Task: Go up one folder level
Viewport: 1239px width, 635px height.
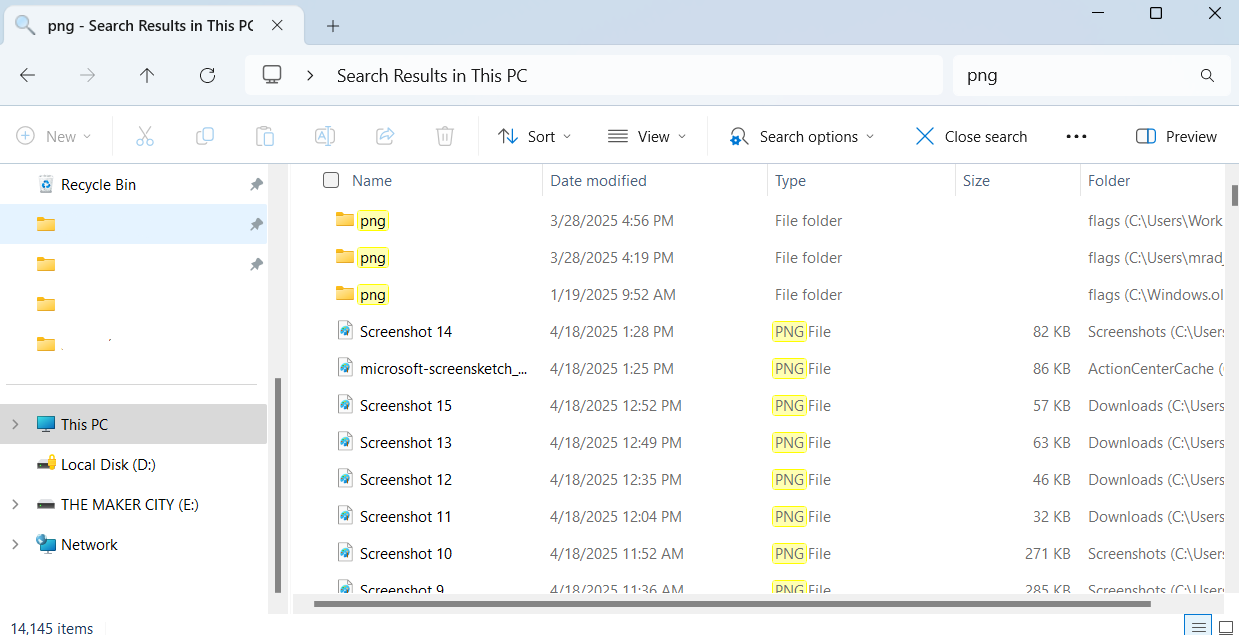Action: point(147,75)
